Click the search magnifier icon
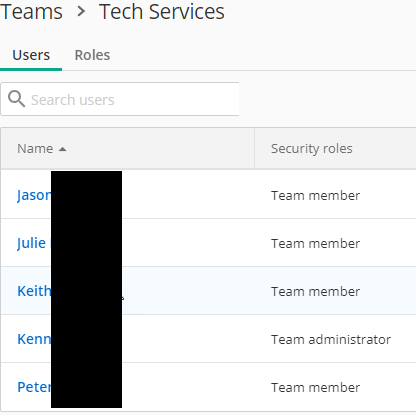Viewport: 416px width, 415px height. click(16, 99)
